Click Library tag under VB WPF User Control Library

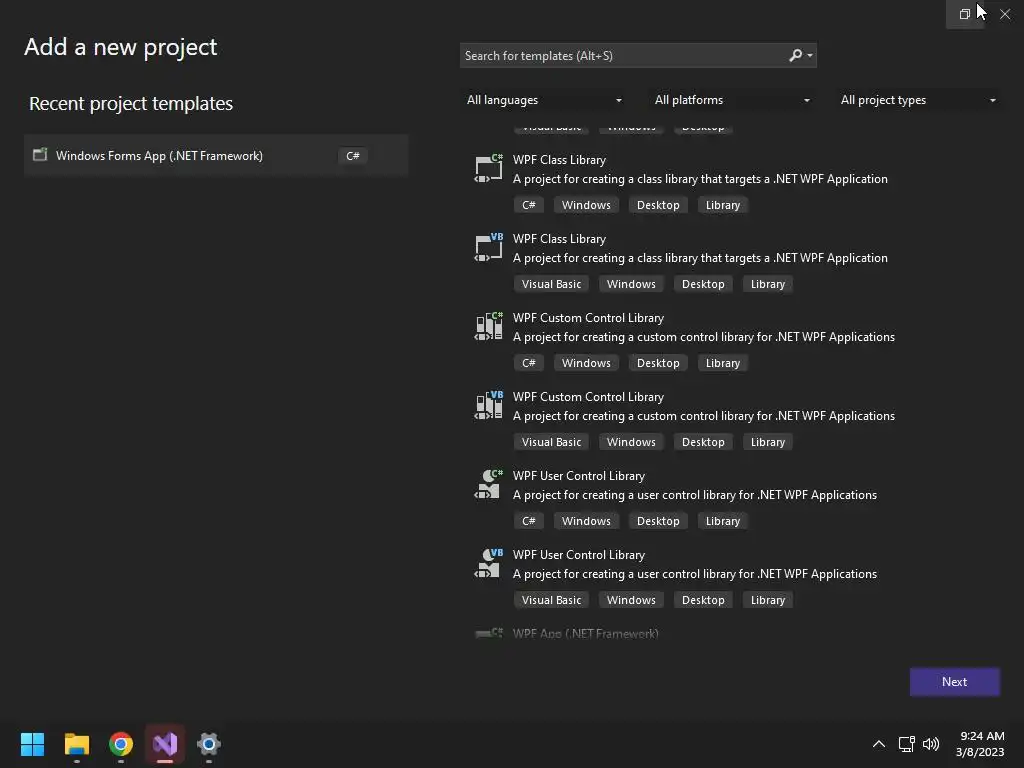[767, 600]
